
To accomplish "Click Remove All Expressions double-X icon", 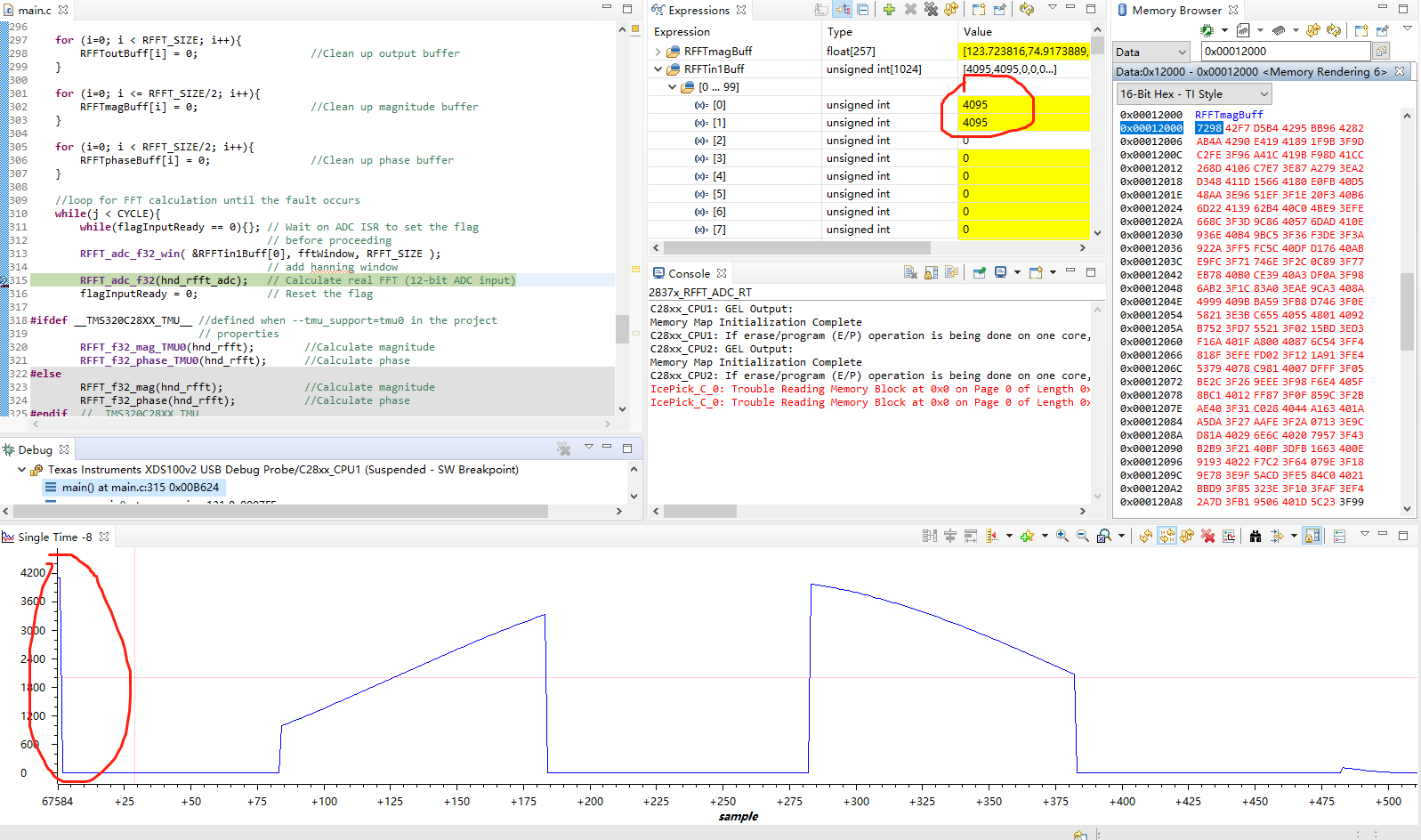I will point(931,10).
